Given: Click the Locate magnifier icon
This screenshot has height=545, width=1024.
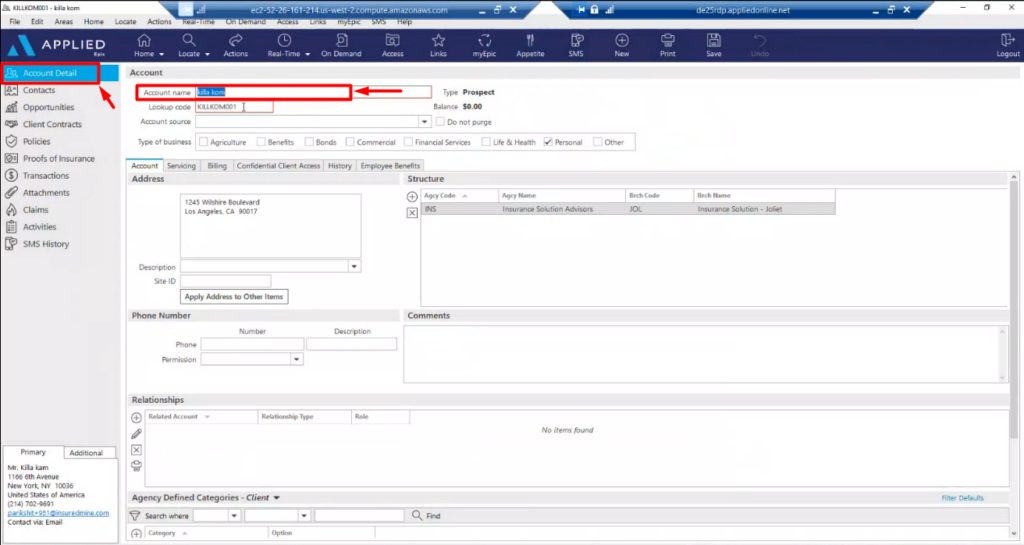Looking at the screenshot, I should pyautogui.click(x=189, y=40).
